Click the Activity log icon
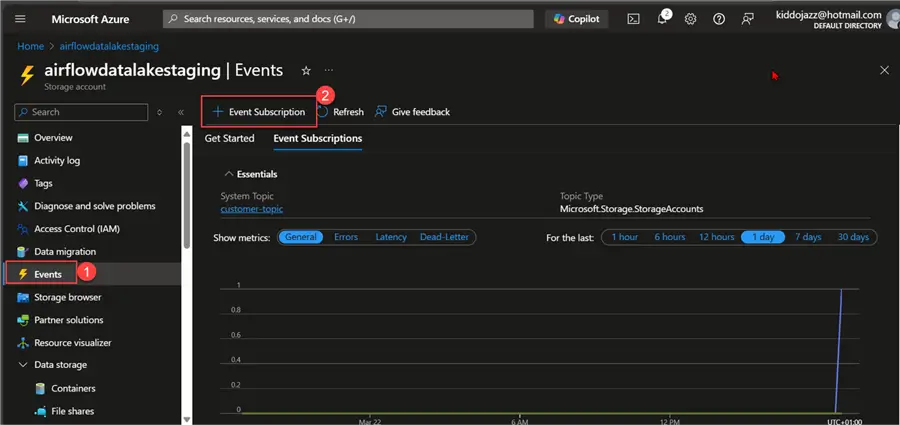Image resolution: width=900 pixels, height=425 pixels. click(23, 161)
